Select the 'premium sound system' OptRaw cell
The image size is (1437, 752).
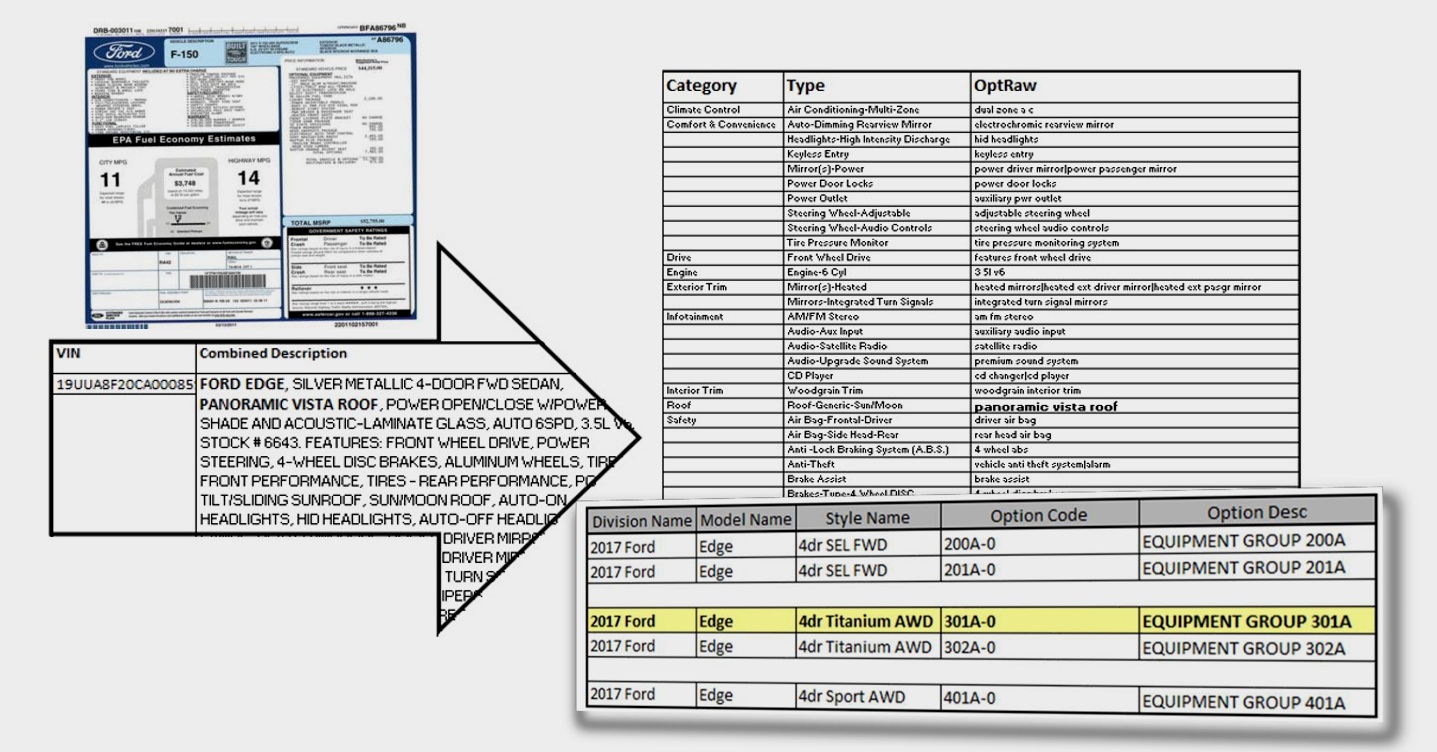pos(1134,361)
